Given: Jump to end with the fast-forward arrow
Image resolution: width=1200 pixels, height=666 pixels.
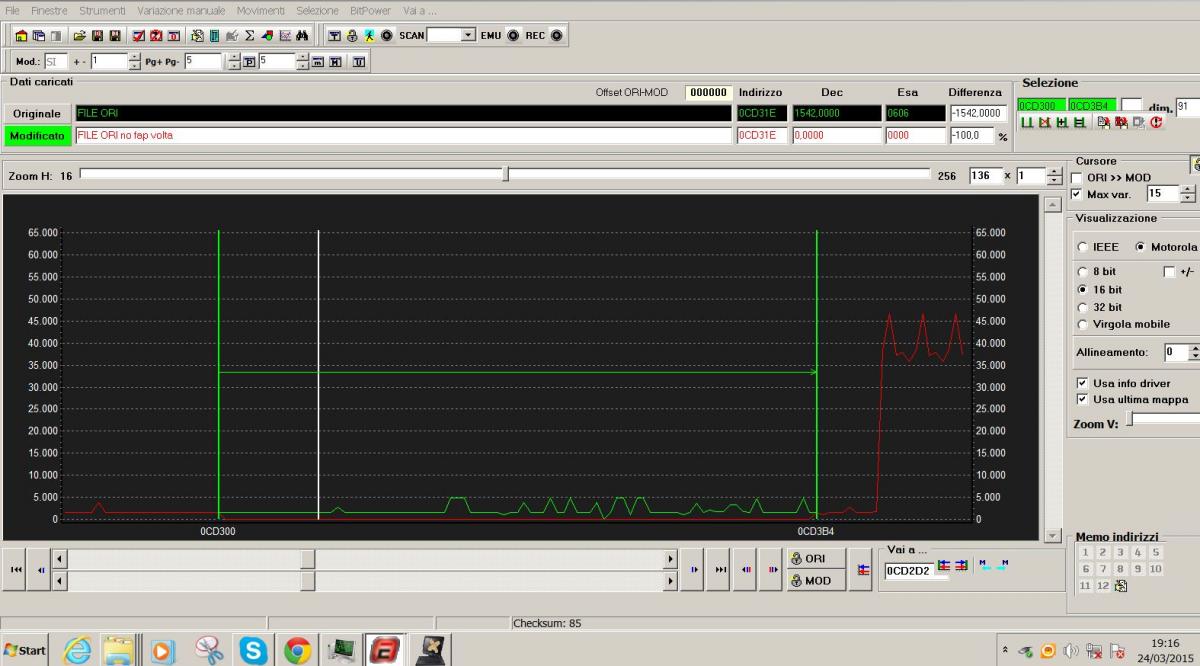Looking at the screenshot, I should [720, 569].
